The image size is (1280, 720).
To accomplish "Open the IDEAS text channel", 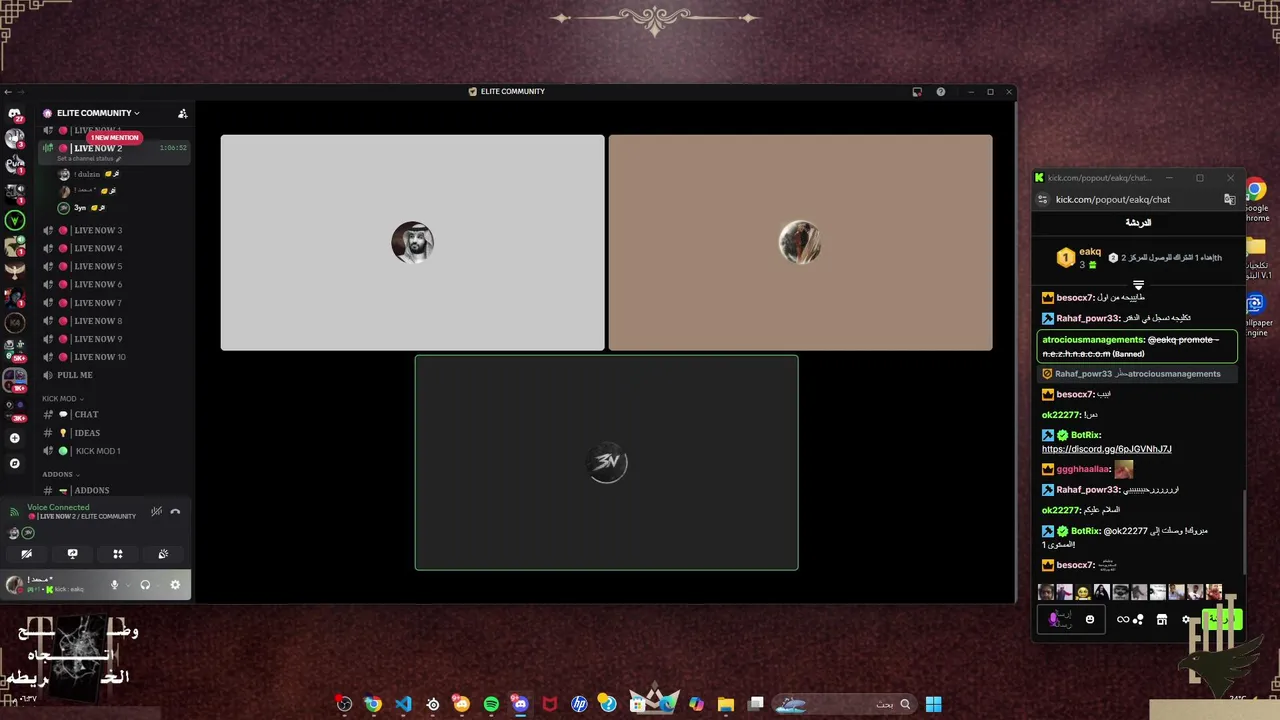I will (x=113, y=433).
